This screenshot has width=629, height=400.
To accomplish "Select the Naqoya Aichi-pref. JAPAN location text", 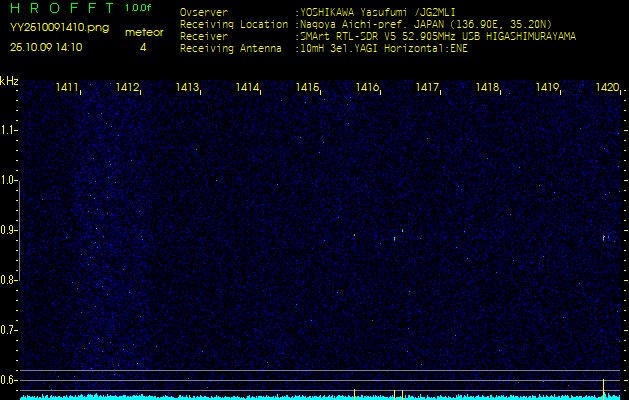I will 426,24.
